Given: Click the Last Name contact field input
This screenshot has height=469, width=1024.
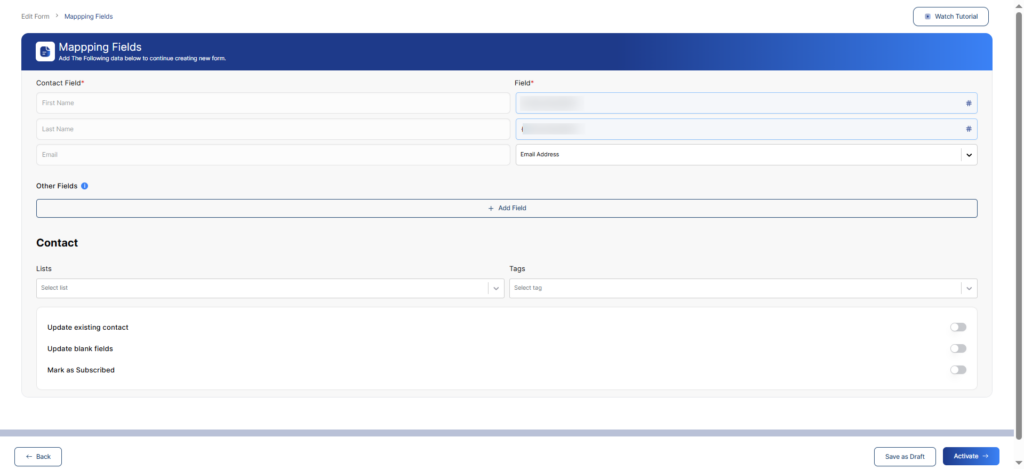Looking at the screenshot, I should coord(272,129).
